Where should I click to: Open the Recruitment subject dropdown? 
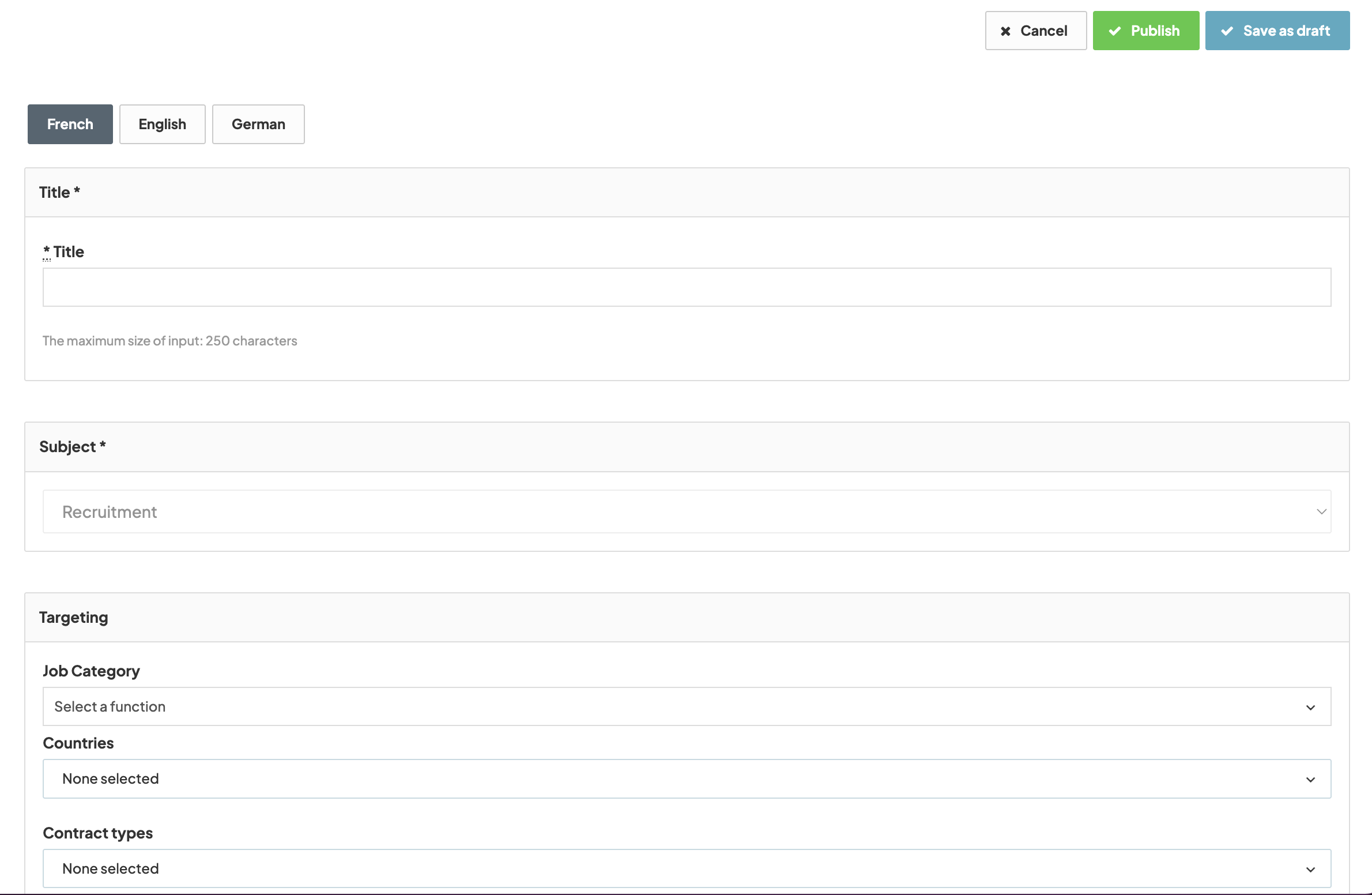686,512
